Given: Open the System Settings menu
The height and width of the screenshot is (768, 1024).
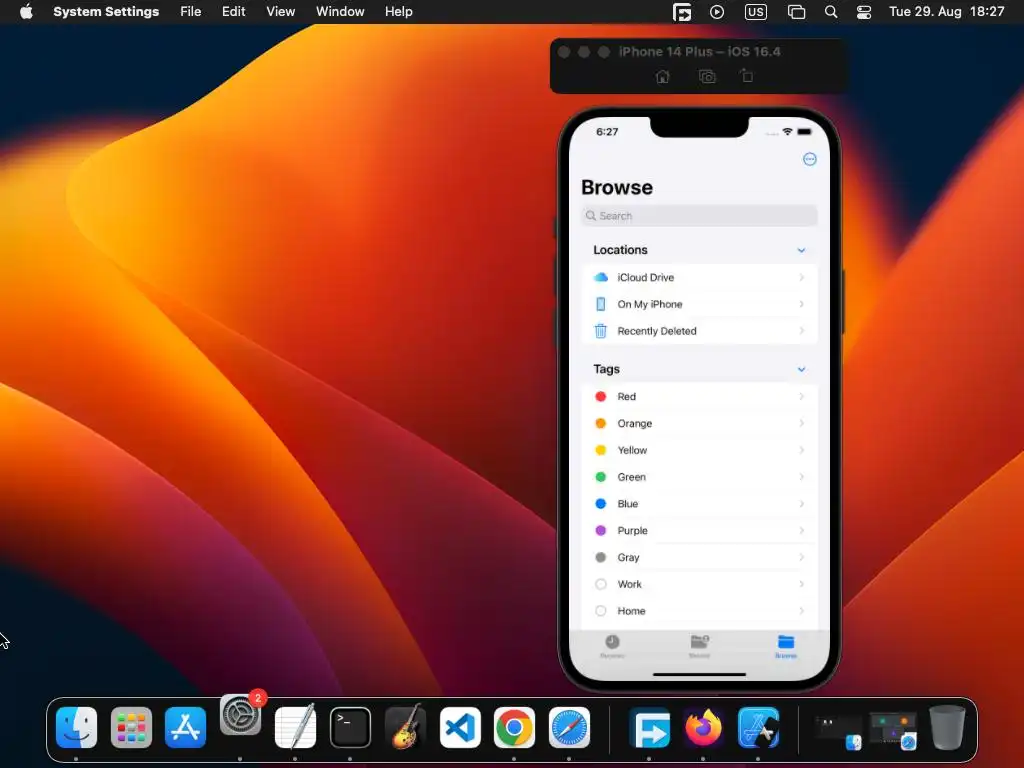Looking at the screenshot, I should (x=106, y=12).
